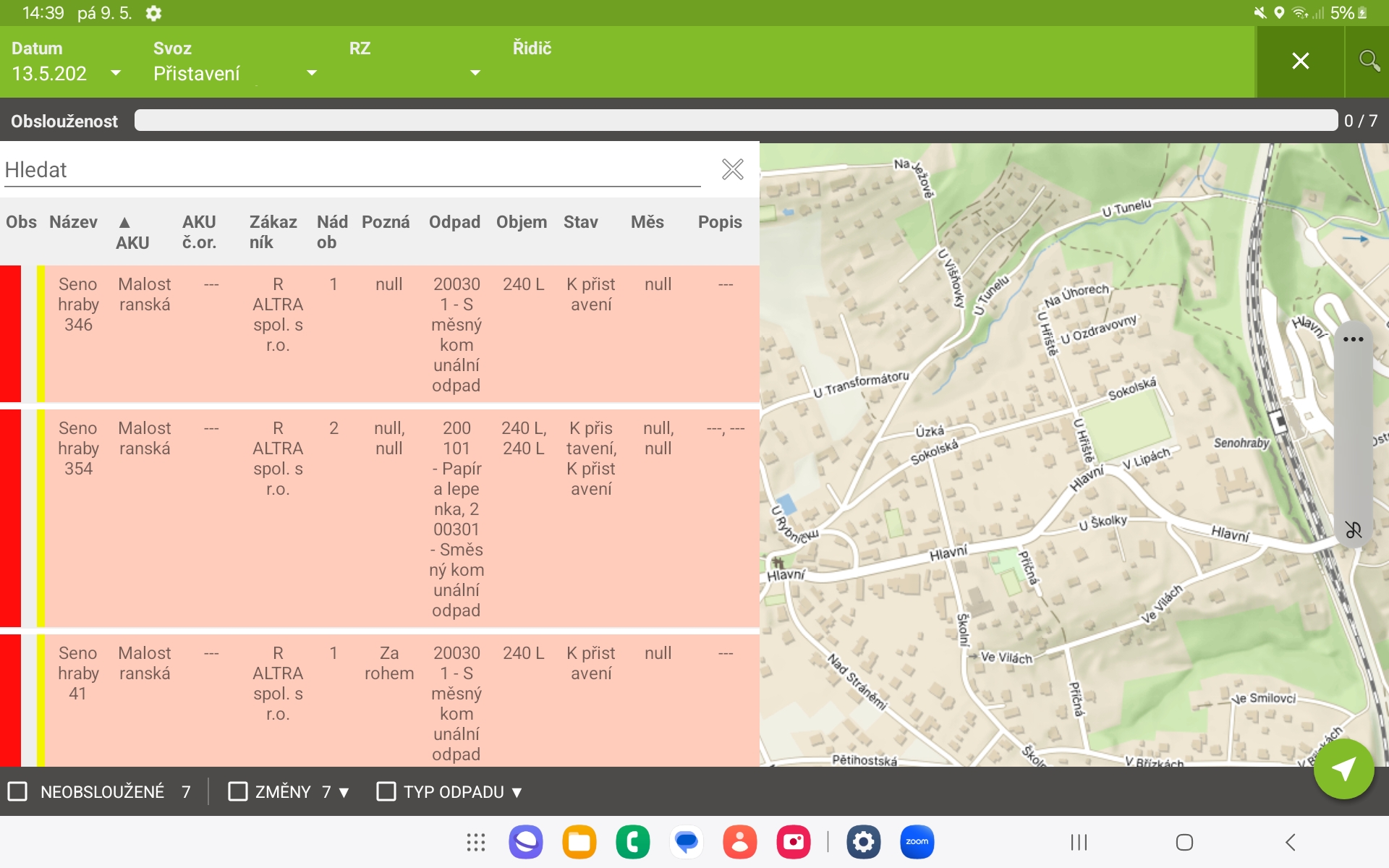Check the ZMĚNY filter checkbox
The width and height of the screenshot is (1389, 868).
pyautogui.click(x=237, y=791)
